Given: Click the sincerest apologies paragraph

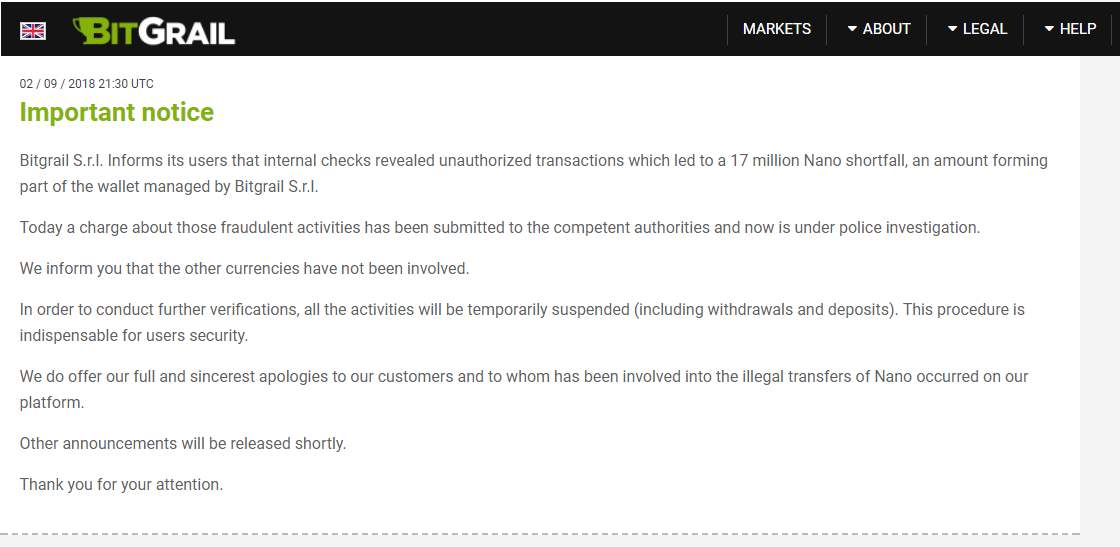Looking at the screenshot, I should (x=524, y=389).
